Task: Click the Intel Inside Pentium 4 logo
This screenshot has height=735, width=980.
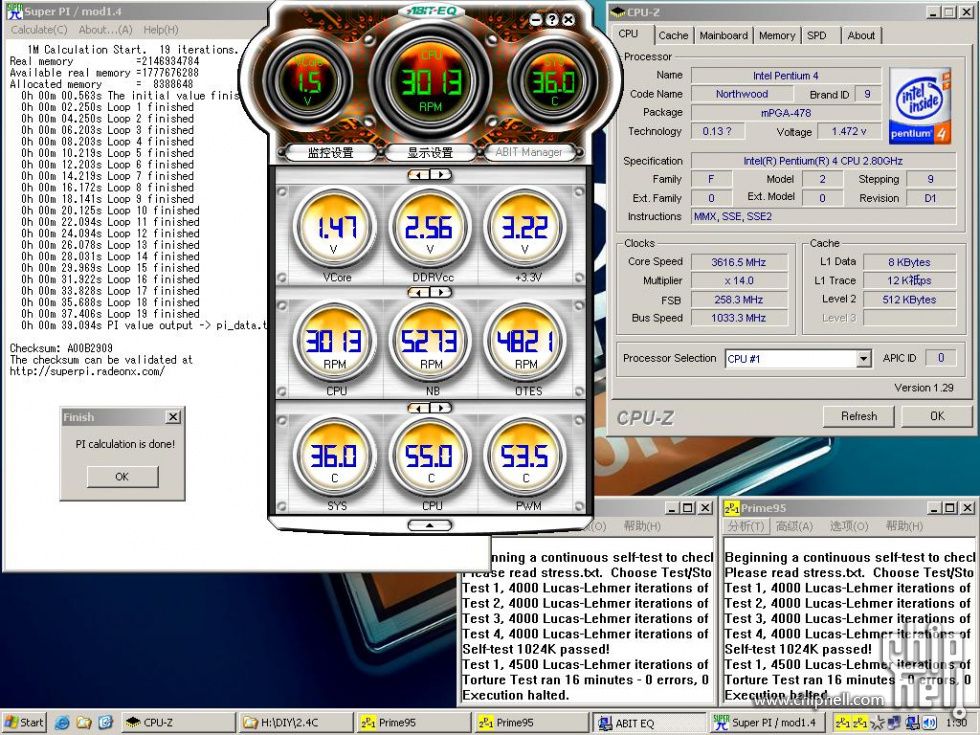Action: point(920,106)
